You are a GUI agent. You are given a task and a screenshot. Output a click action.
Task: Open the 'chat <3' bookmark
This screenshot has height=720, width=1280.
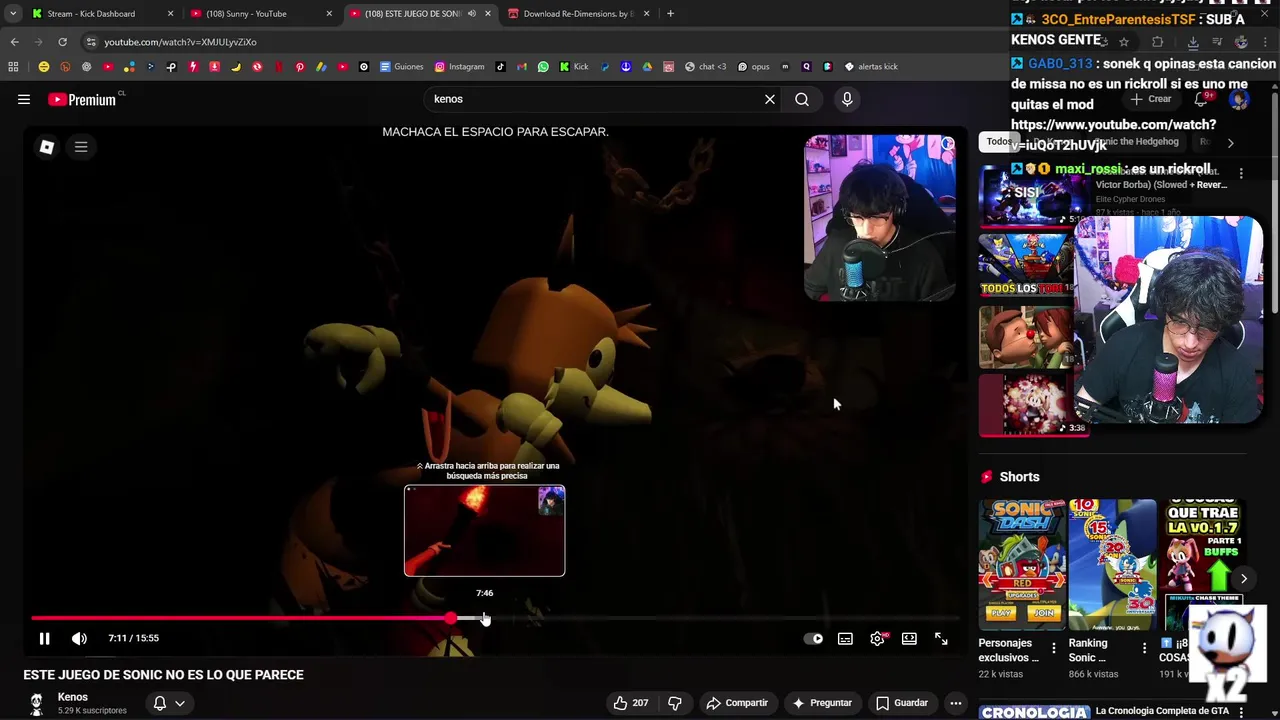pyautogui.click(x=705, y=67)
